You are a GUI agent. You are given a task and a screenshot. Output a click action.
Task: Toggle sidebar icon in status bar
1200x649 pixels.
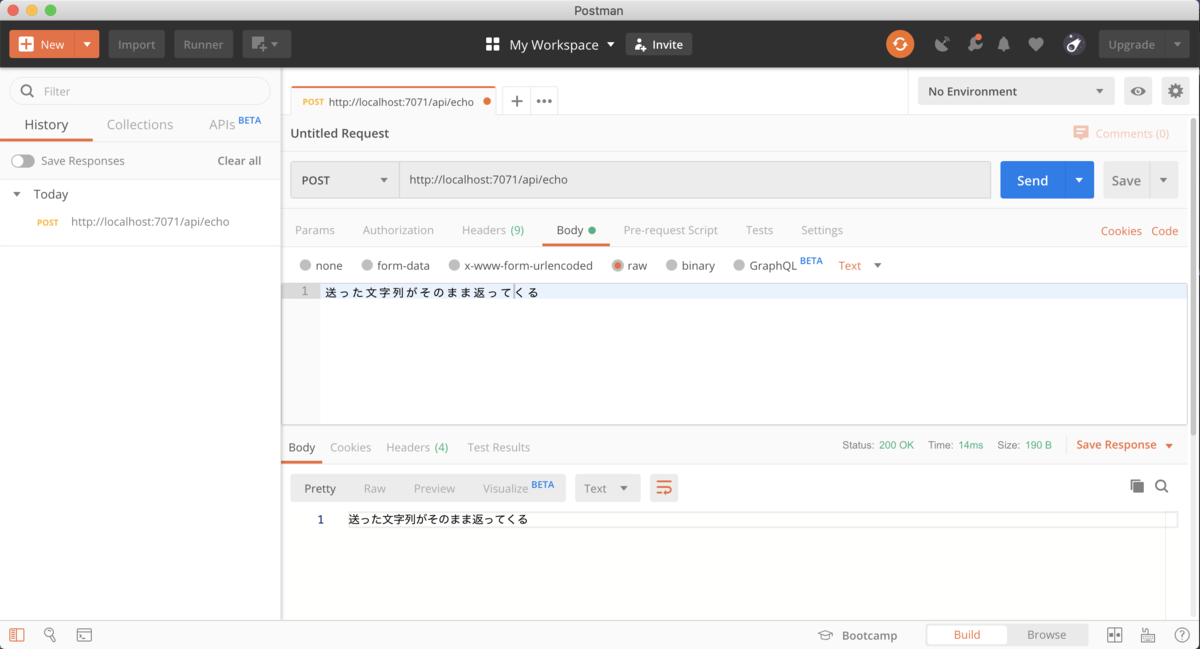16,635
